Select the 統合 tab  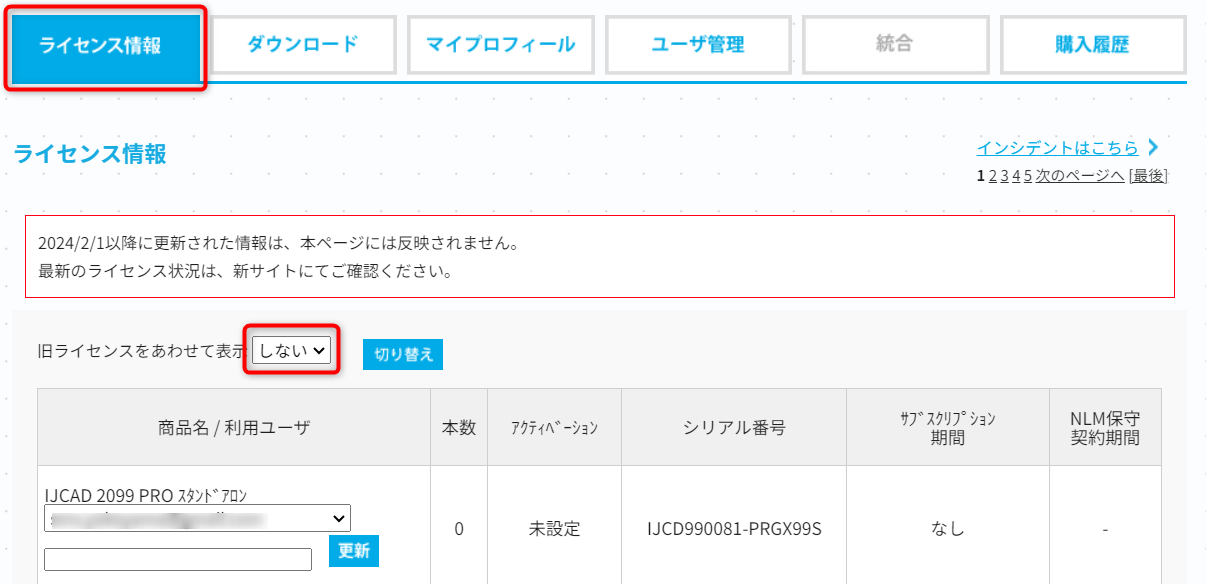[893, 45]
